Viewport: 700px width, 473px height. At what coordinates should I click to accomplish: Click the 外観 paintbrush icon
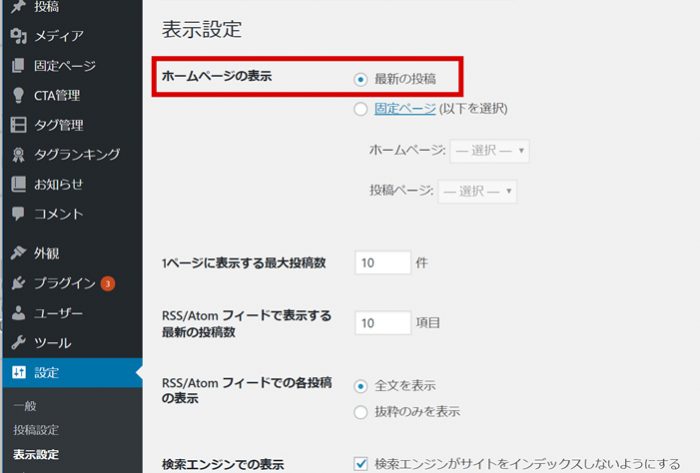coord(17,253)
